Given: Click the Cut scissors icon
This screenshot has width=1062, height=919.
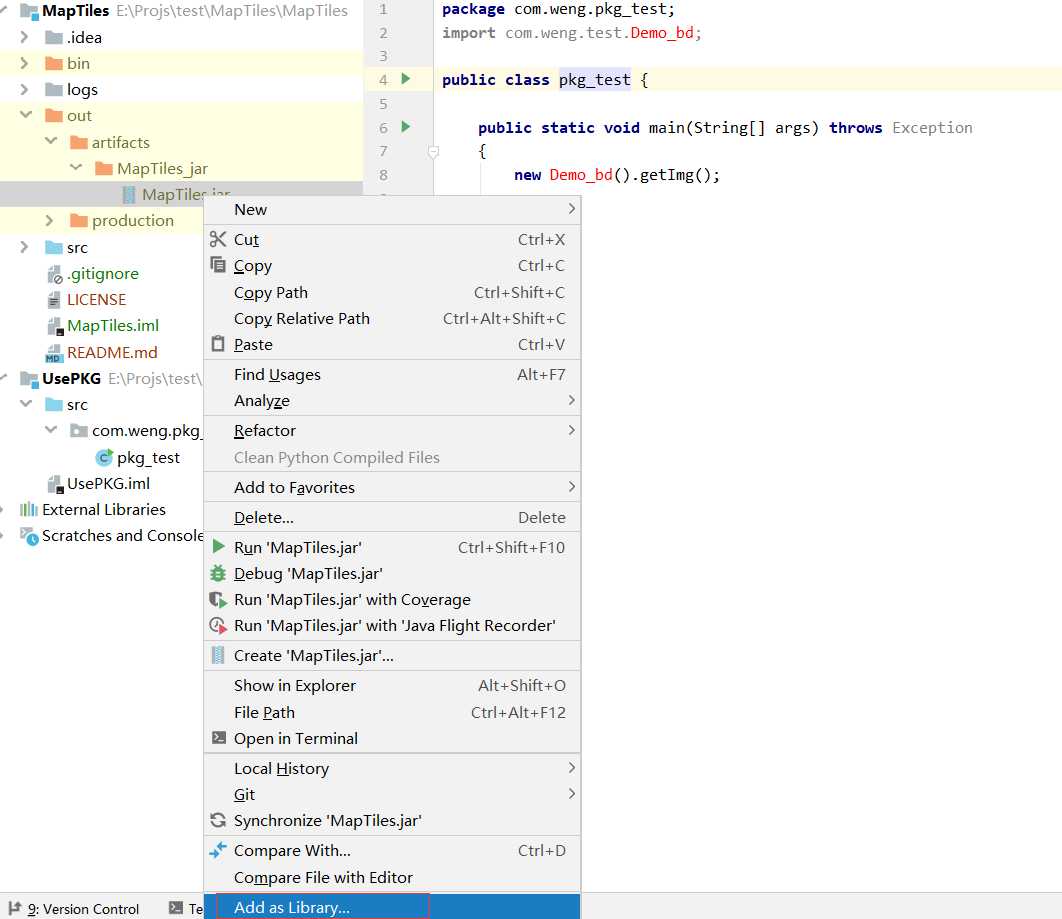Looking at the screenshot, I should pos(217,239).
